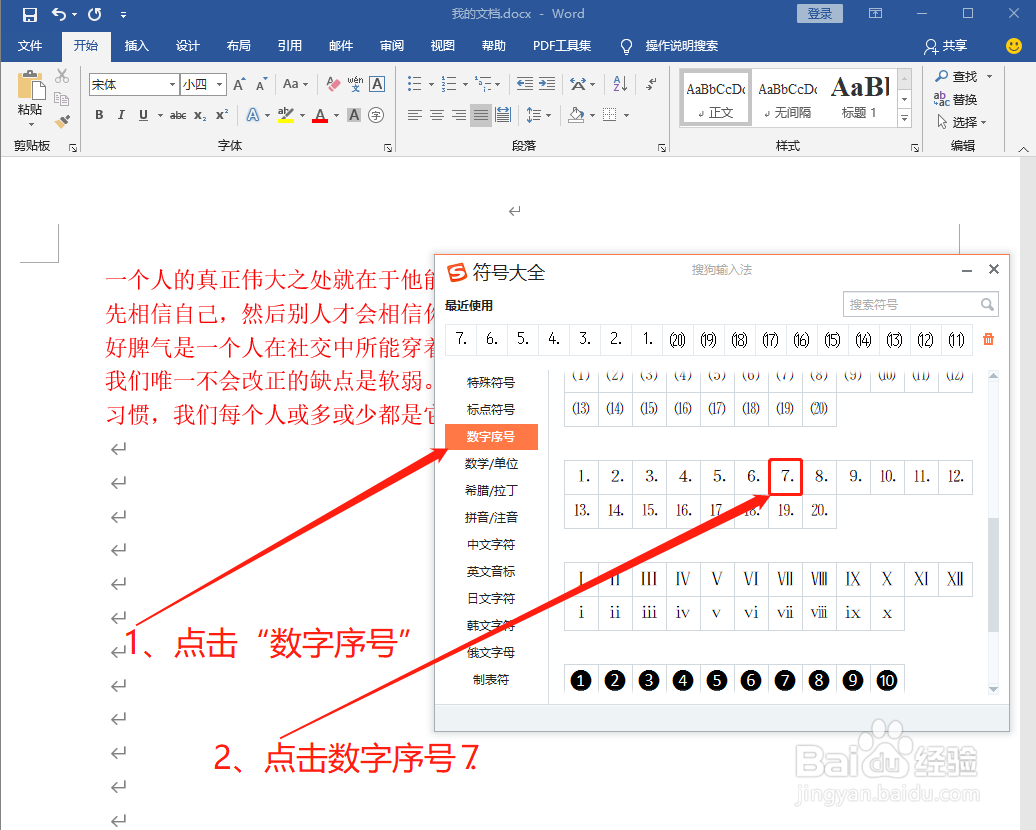Apply center alignment to the paragraph

[436, 116]
